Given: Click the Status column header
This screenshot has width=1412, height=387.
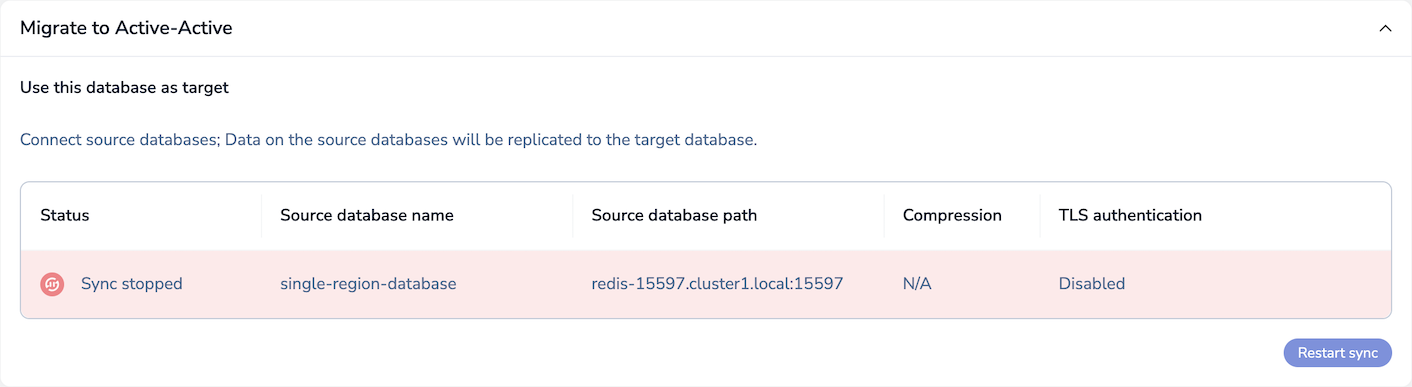Looking at the screenshot, I should point(65,215).
